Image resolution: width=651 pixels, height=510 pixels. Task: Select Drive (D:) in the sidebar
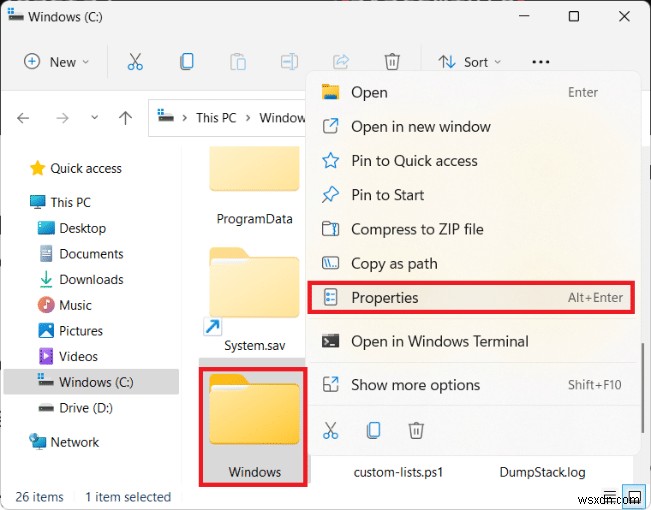75,408
